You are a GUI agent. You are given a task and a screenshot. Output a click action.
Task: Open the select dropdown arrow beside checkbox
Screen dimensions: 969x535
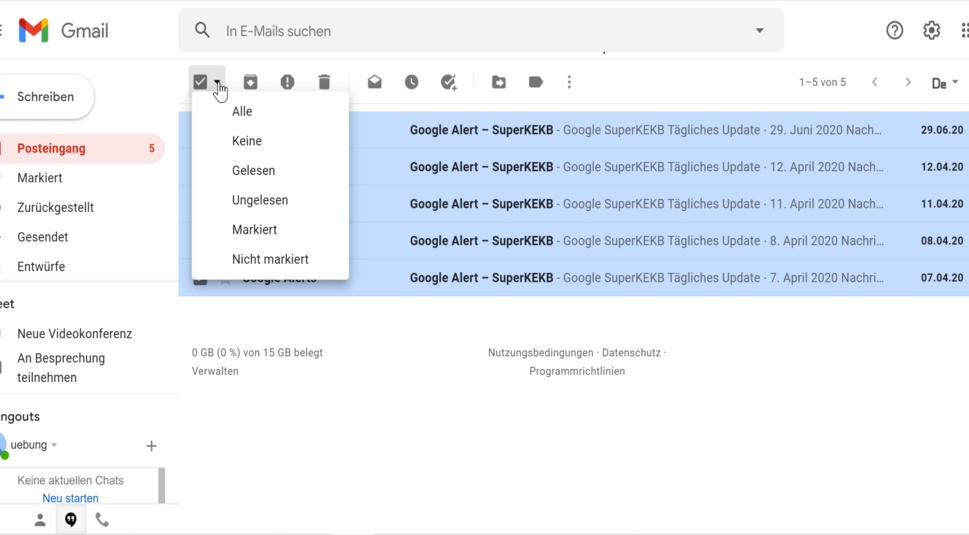click(218, 82)
